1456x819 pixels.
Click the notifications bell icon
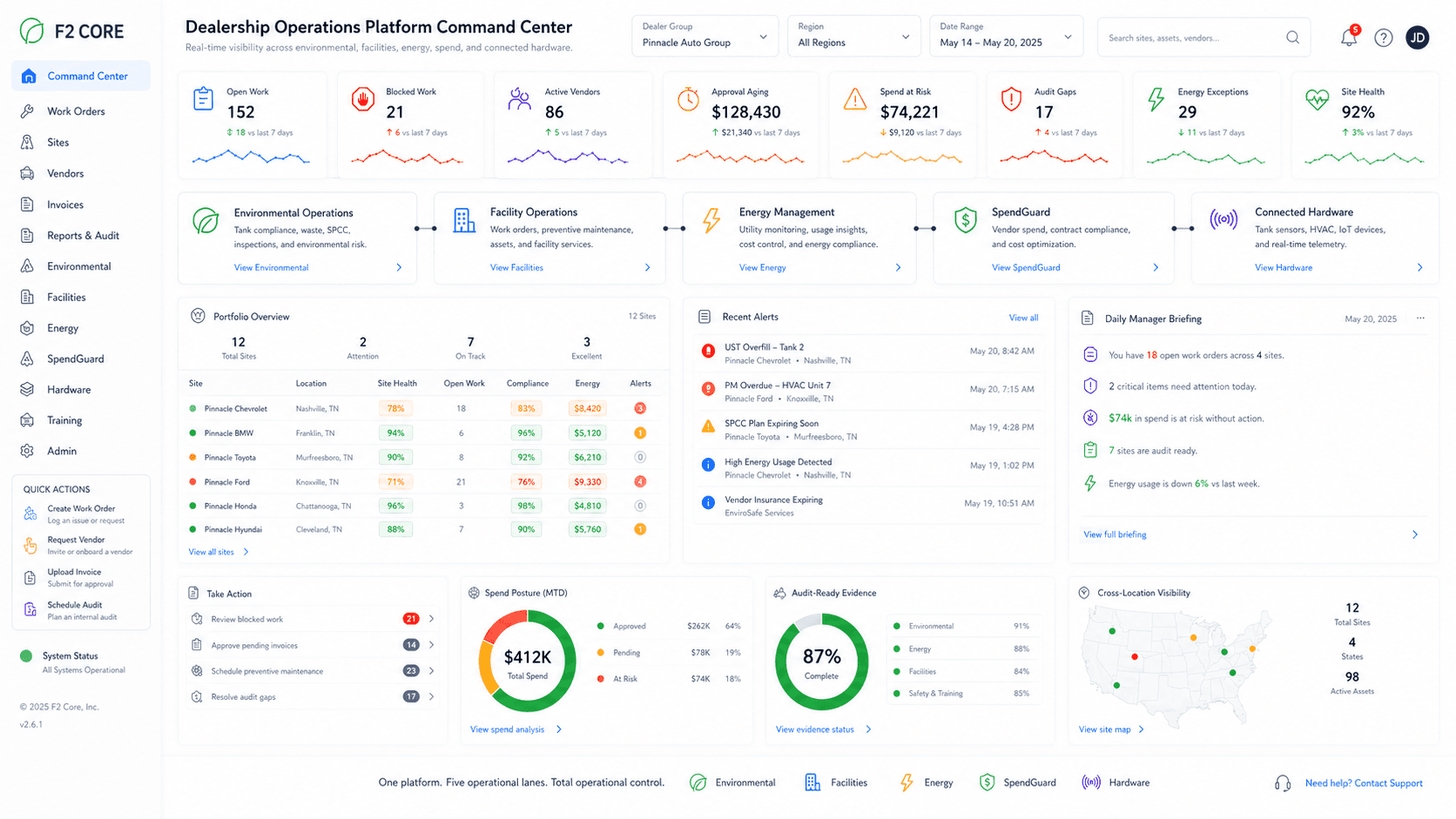click(x=1349, y=37)
